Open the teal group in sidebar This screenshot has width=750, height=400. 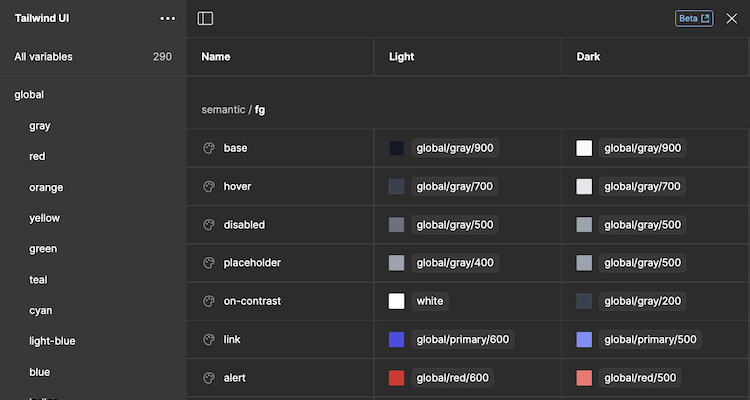[38, 280]
